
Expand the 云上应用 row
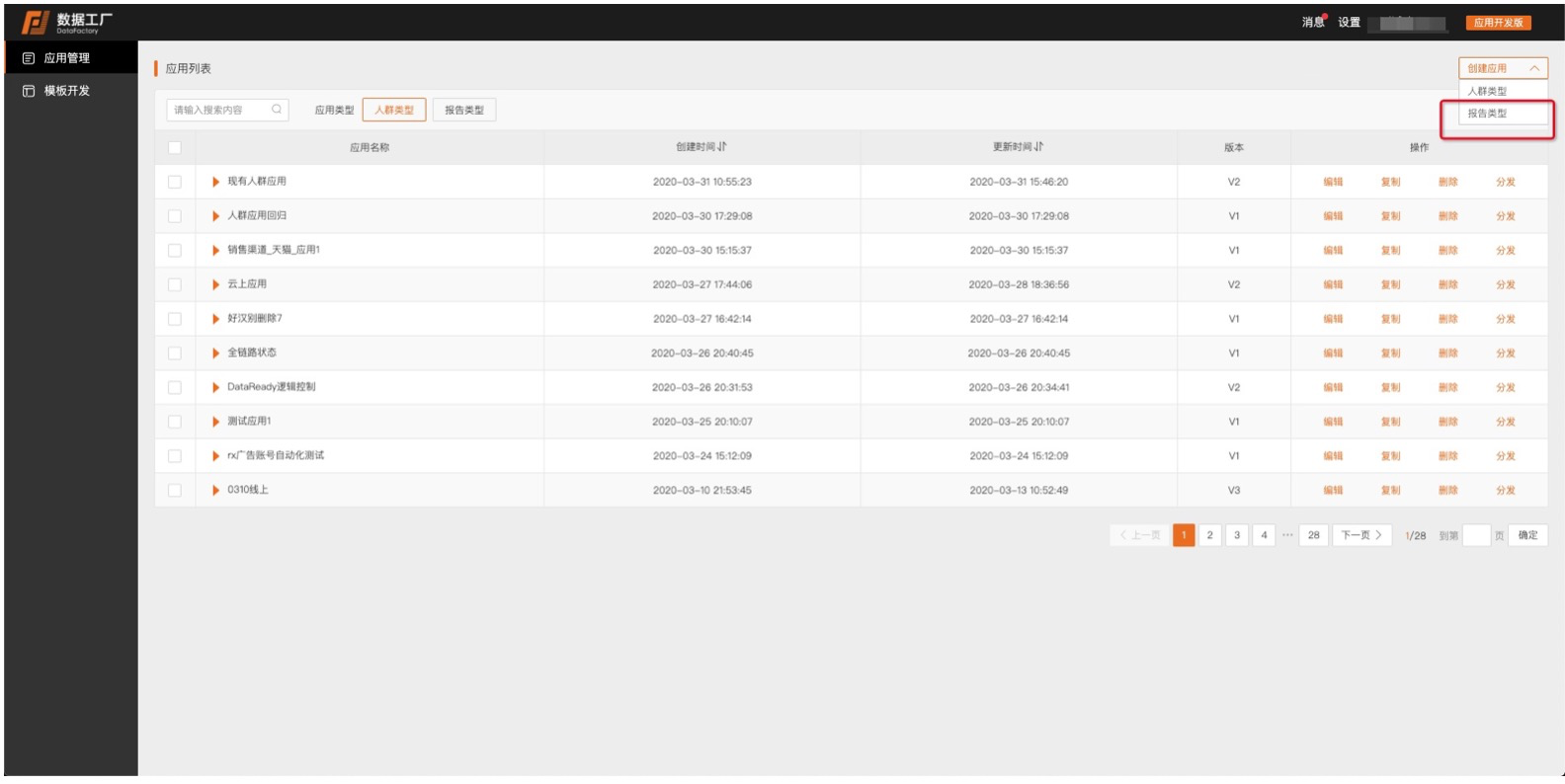pos(215,284)
